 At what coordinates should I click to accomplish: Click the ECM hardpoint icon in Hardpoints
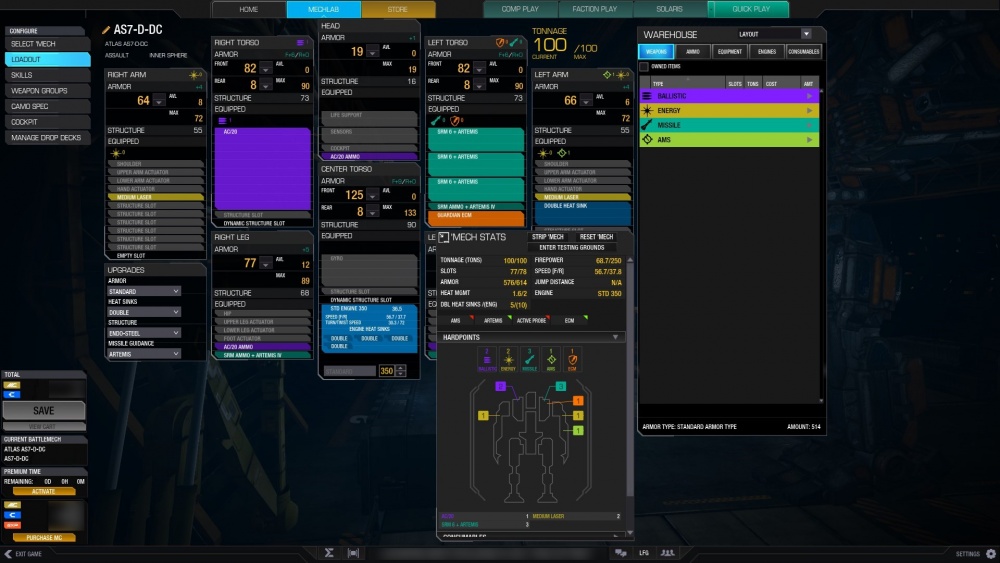click(x=572, y=360)
